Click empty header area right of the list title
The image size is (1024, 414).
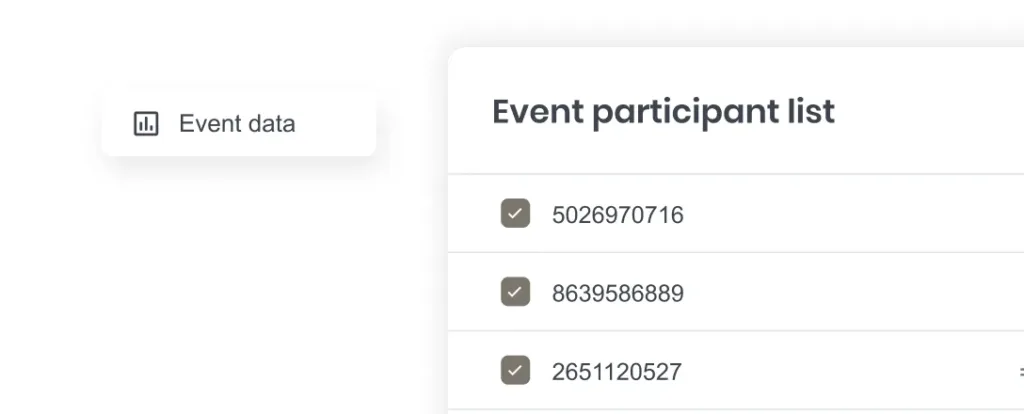(927, 111)
